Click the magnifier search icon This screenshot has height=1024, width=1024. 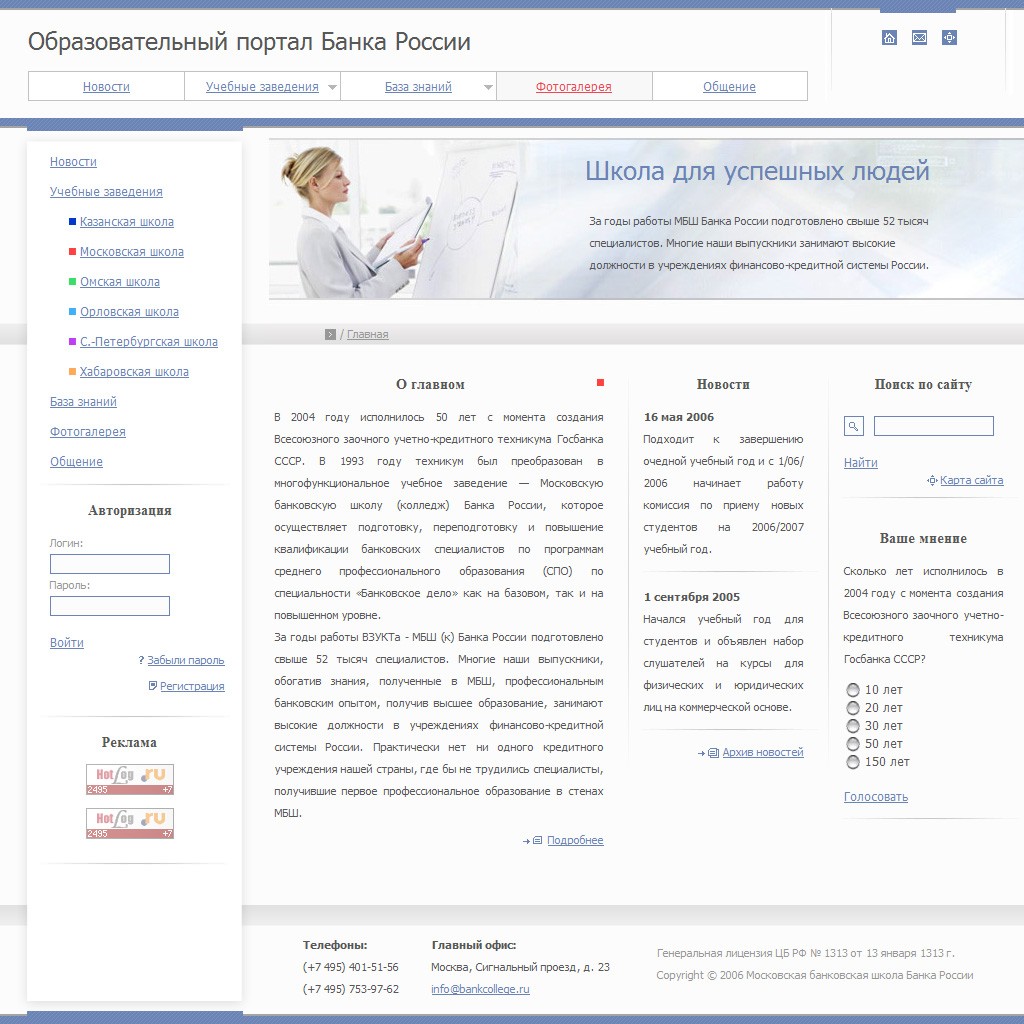854,426
